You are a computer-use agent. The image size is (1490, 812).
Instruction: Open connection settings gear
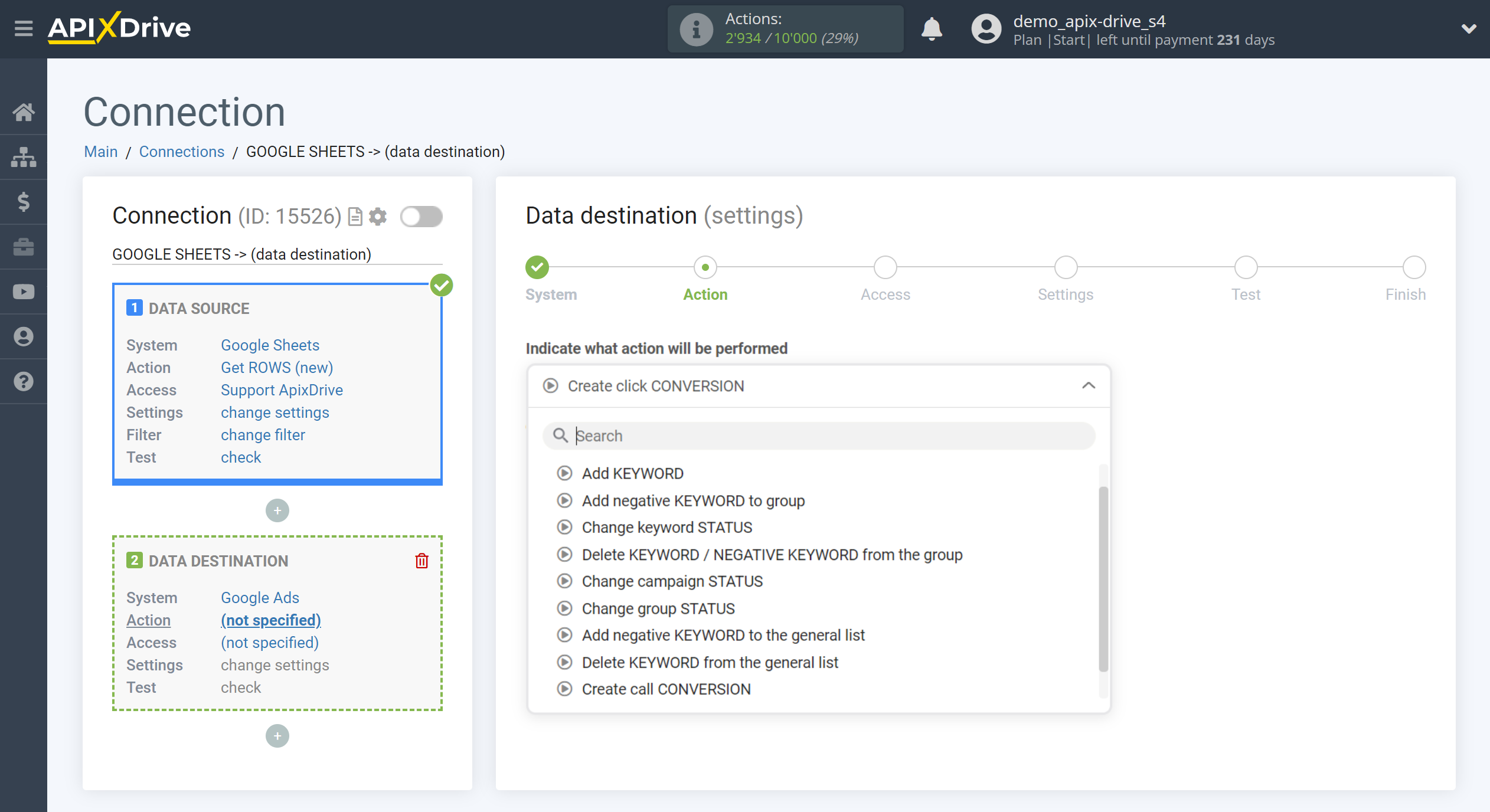tap(378, 217)
